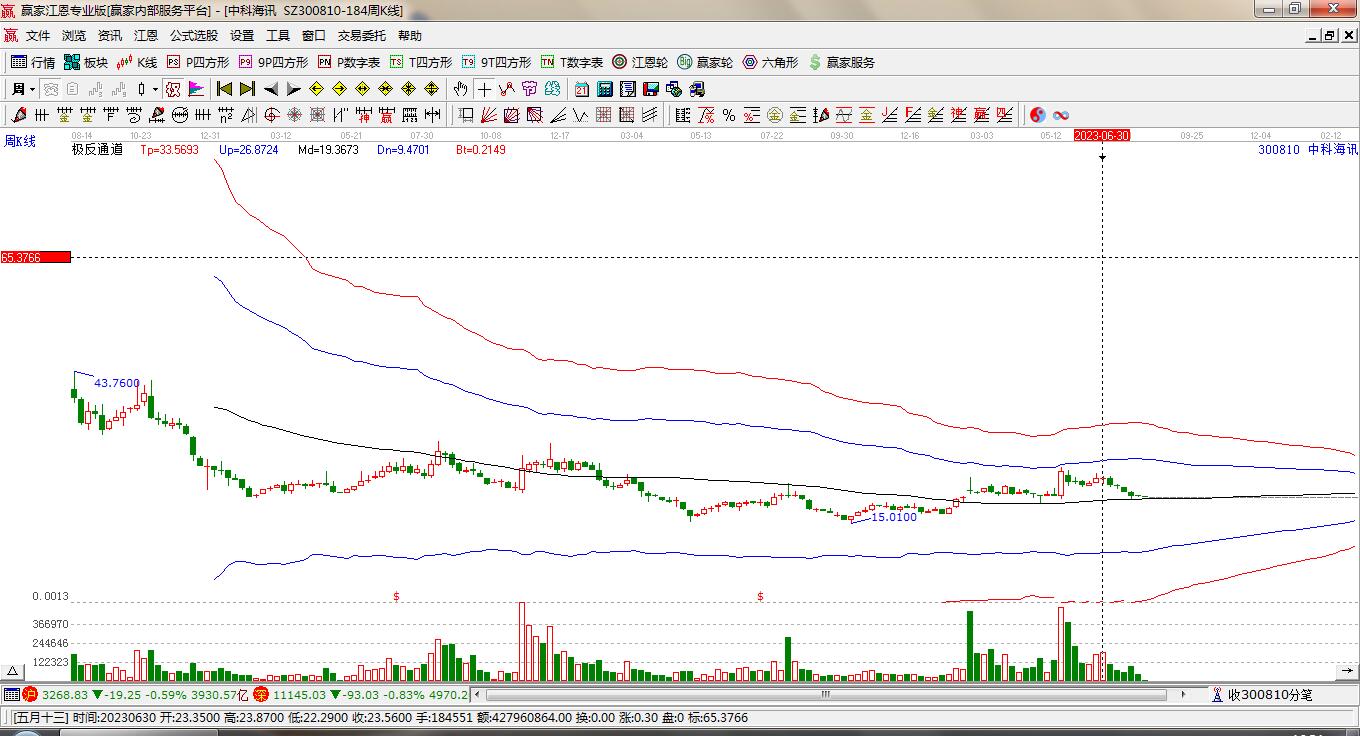Open the 江恩轮 (Gann wheel) tool
Screen dimensions: 1360x736
tap(640, 62)
